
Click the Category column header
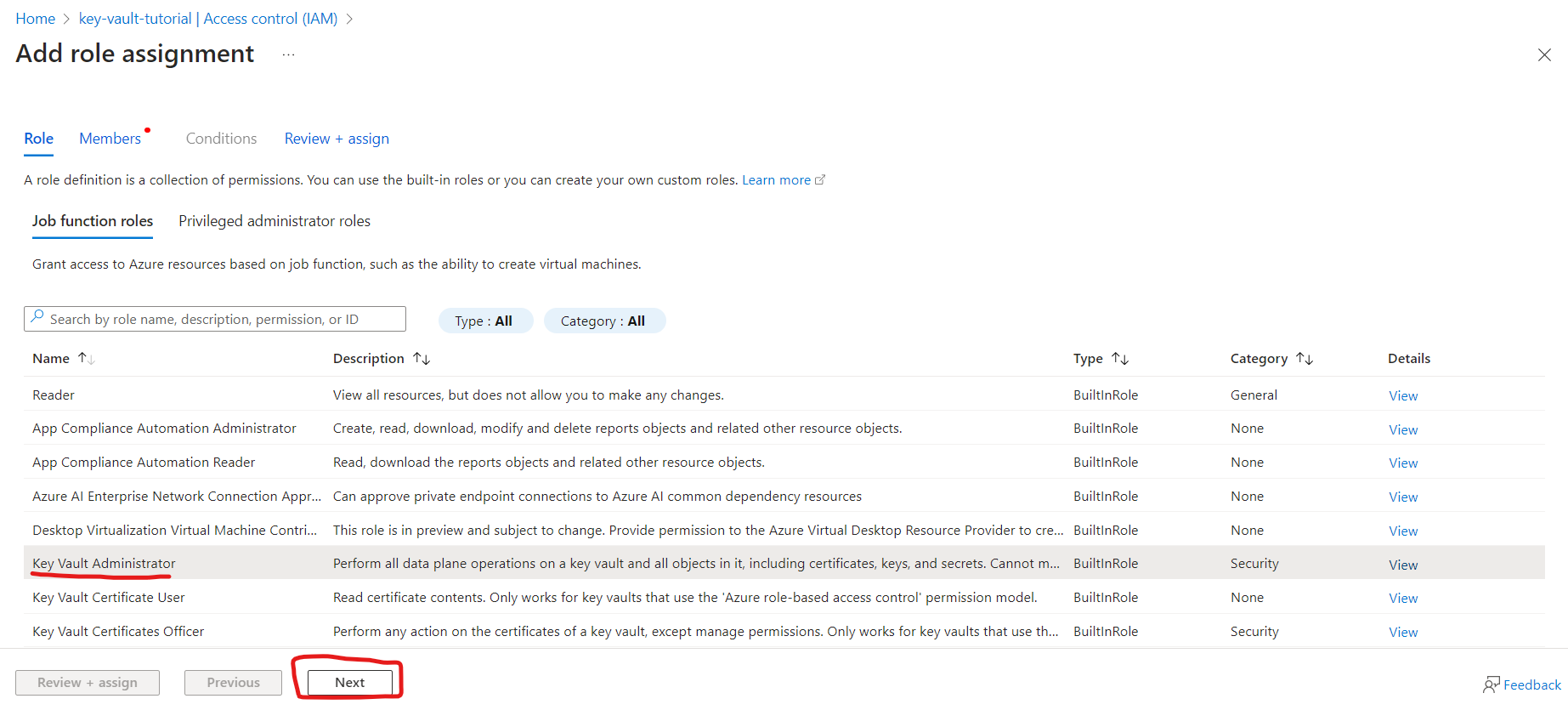pyautogui.click(x=1259, y=359)
